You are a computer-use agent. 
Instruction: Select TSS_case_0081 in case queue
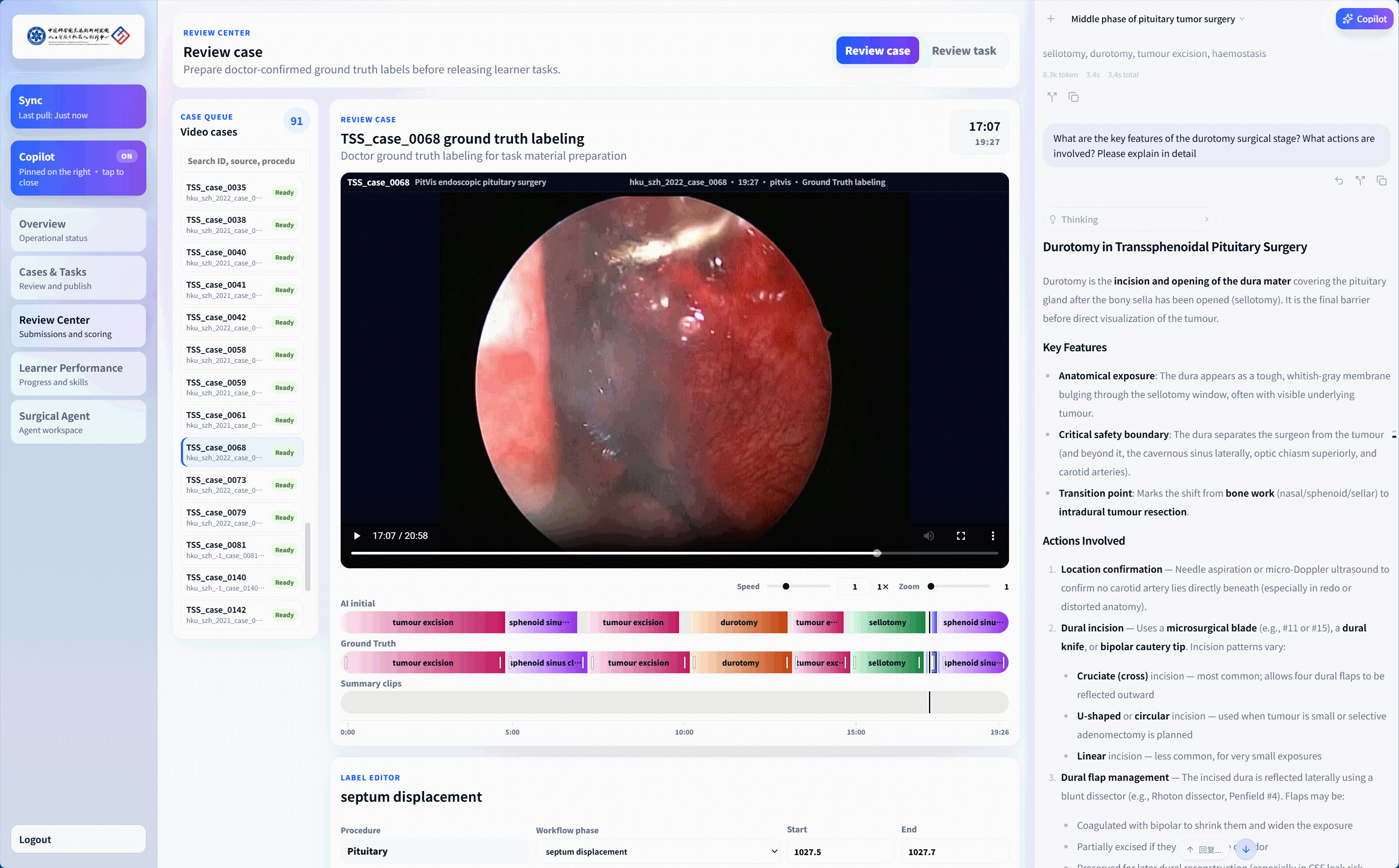(x=242, y=550)
